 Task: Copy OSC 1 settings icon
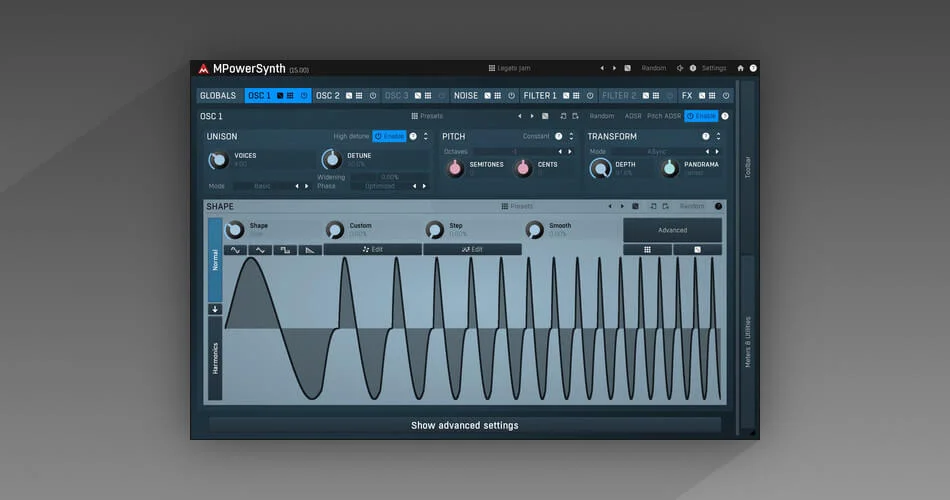pos(563,116)
